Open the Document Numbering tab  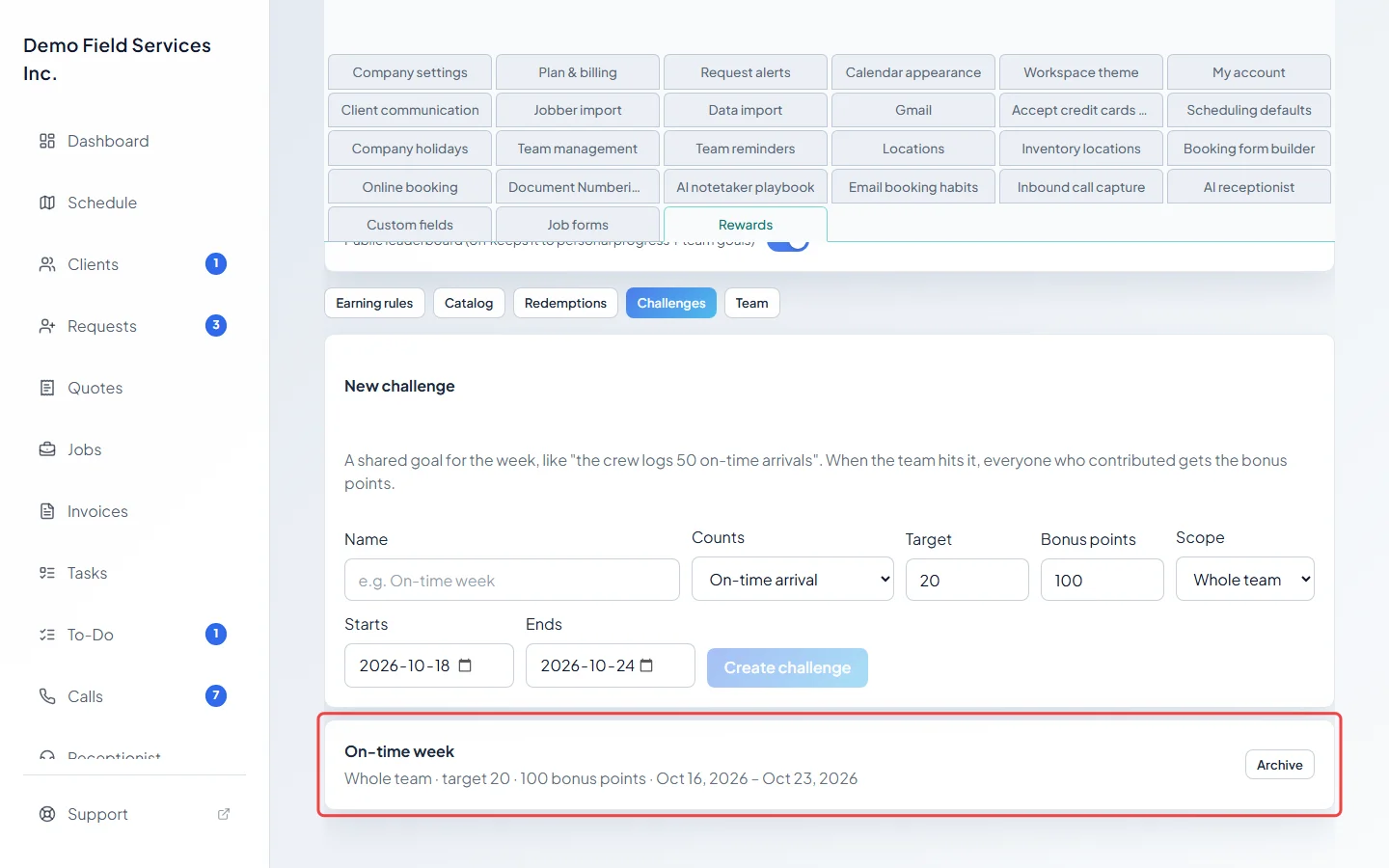pos(578,187)
